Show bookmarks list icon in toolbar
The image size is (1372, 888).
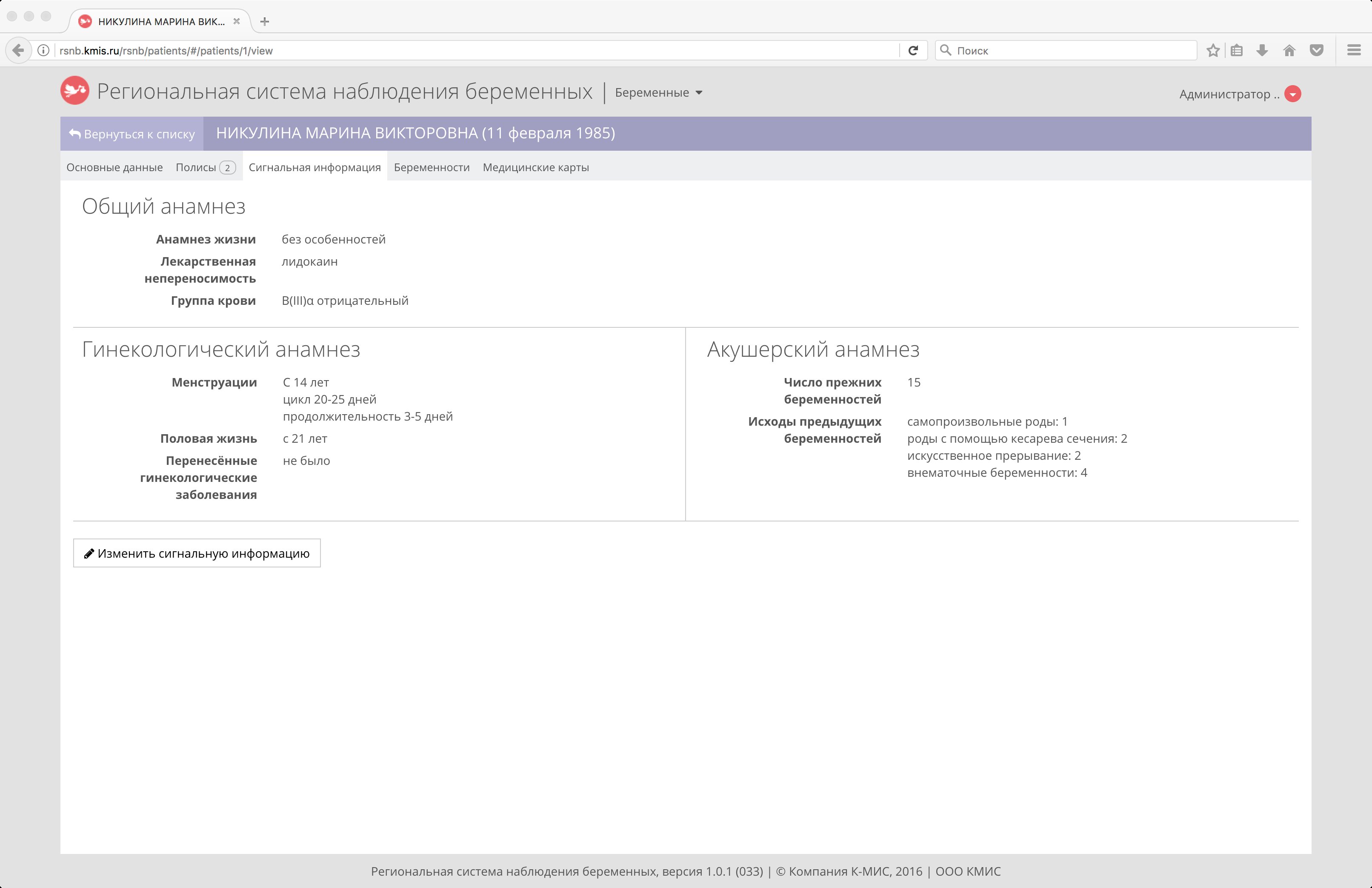(1237, 51)
